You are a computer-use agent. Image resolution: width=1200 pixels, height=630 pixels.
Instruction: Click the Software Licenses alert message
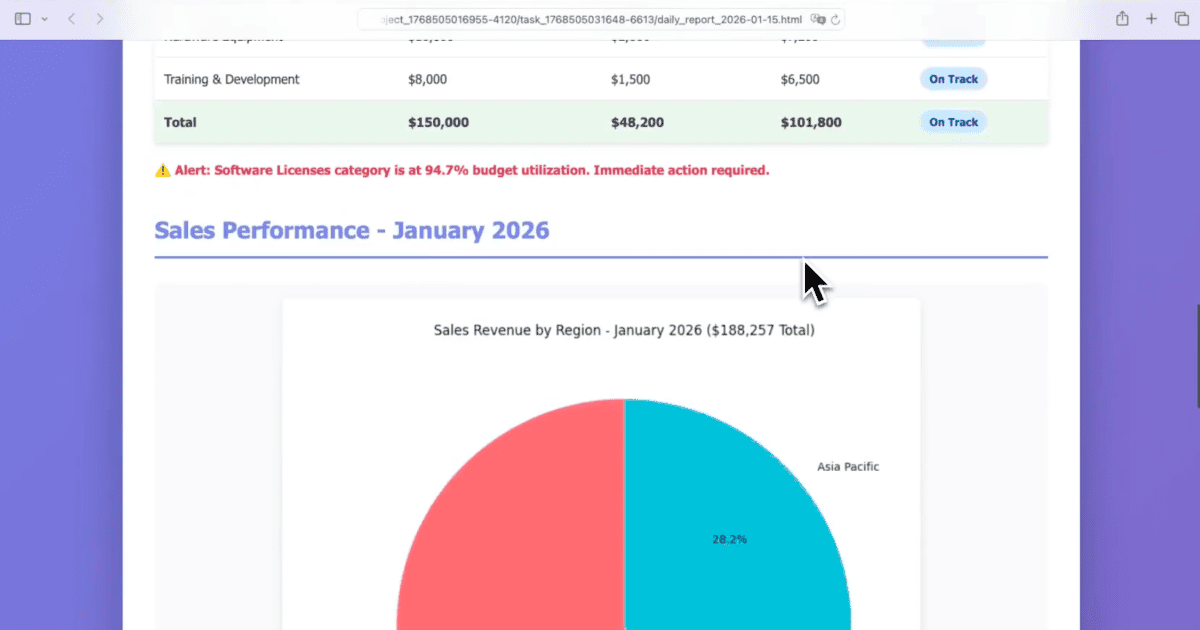point(472,170)
